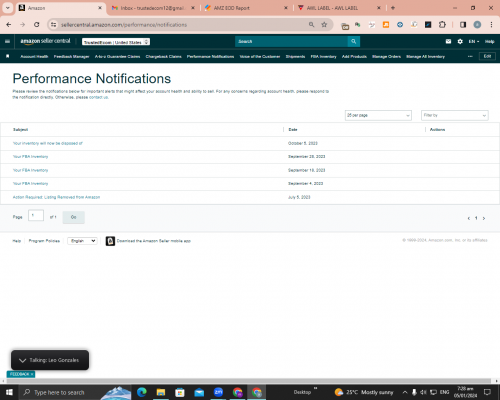Open the Chrome extensions puzzle icon
The height and width of the screenshot is (400, 500).
(442, 25)
